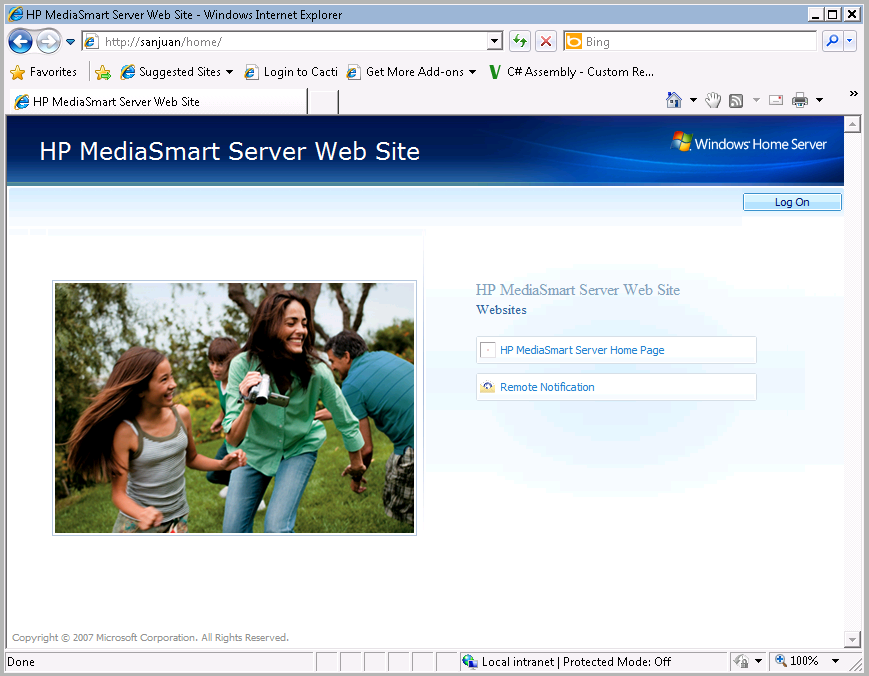Image resolution: width=869 pixels, height=676 pixels.
Task: Open the Favorites star button
Action: (44, 72)
